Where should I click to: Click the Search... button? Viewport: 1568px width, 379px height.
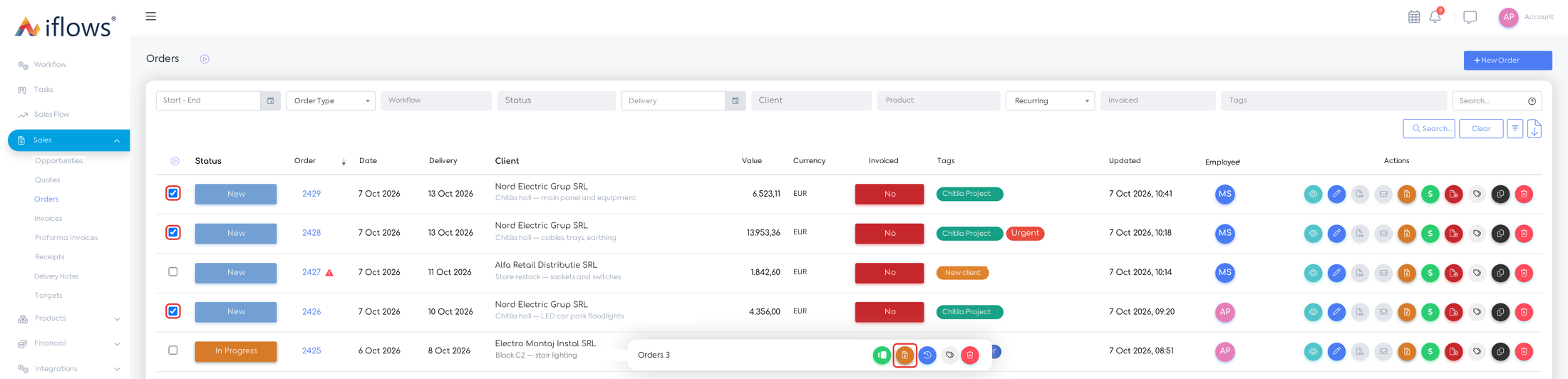point(1429,129)
